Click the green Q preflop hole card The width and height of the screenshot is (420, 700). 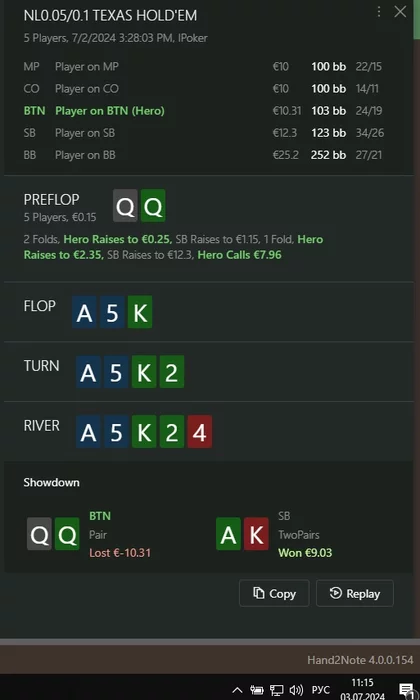[x=153, y=206]
